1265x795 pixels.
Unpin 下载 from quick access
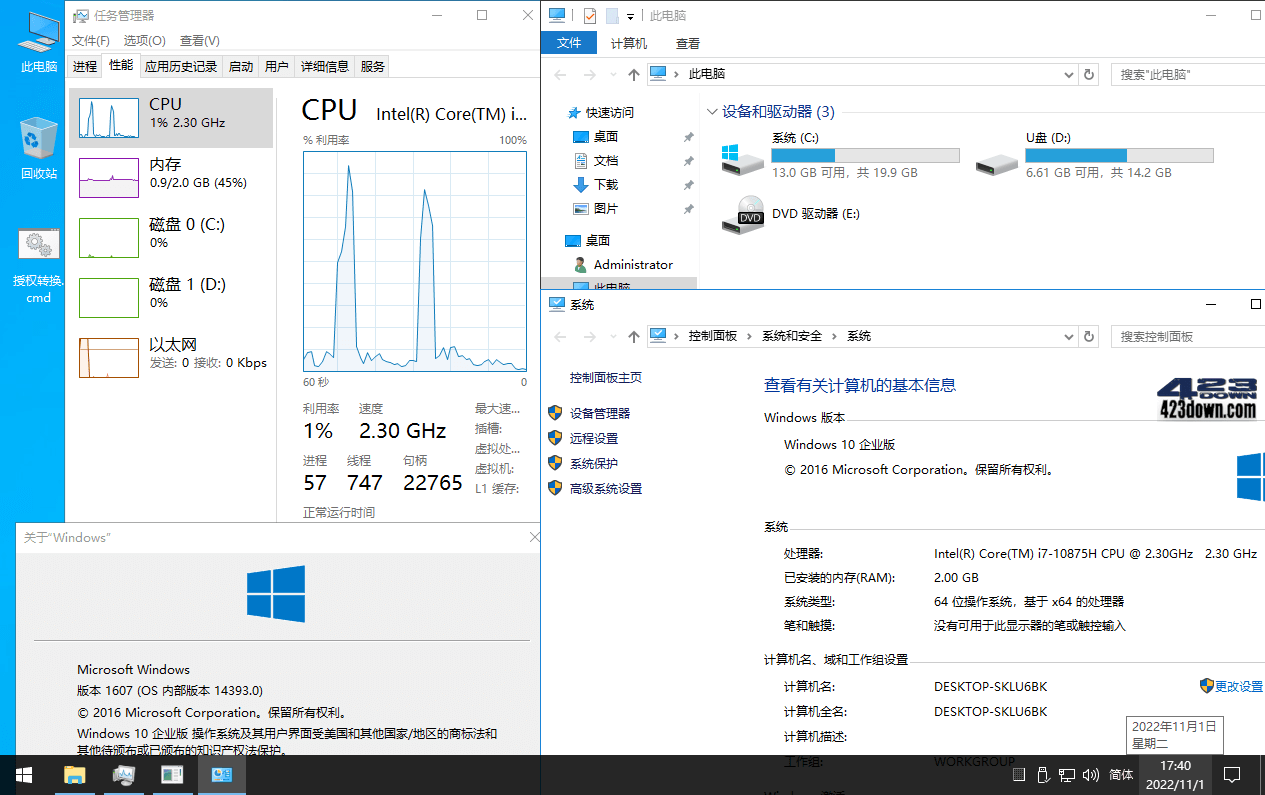687,185
